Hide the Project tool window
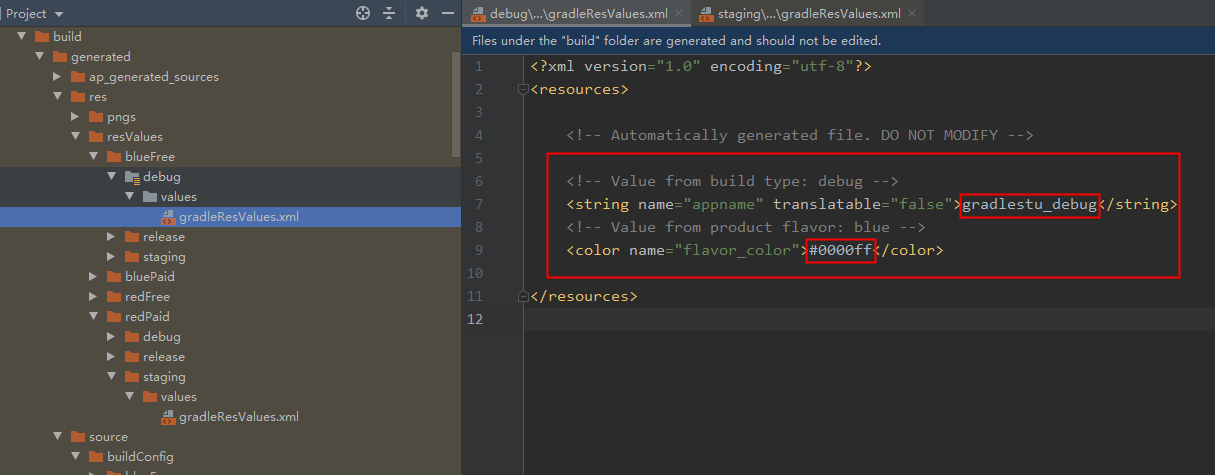The width and height of the screenshot is (1215, 475). [448, 13]
